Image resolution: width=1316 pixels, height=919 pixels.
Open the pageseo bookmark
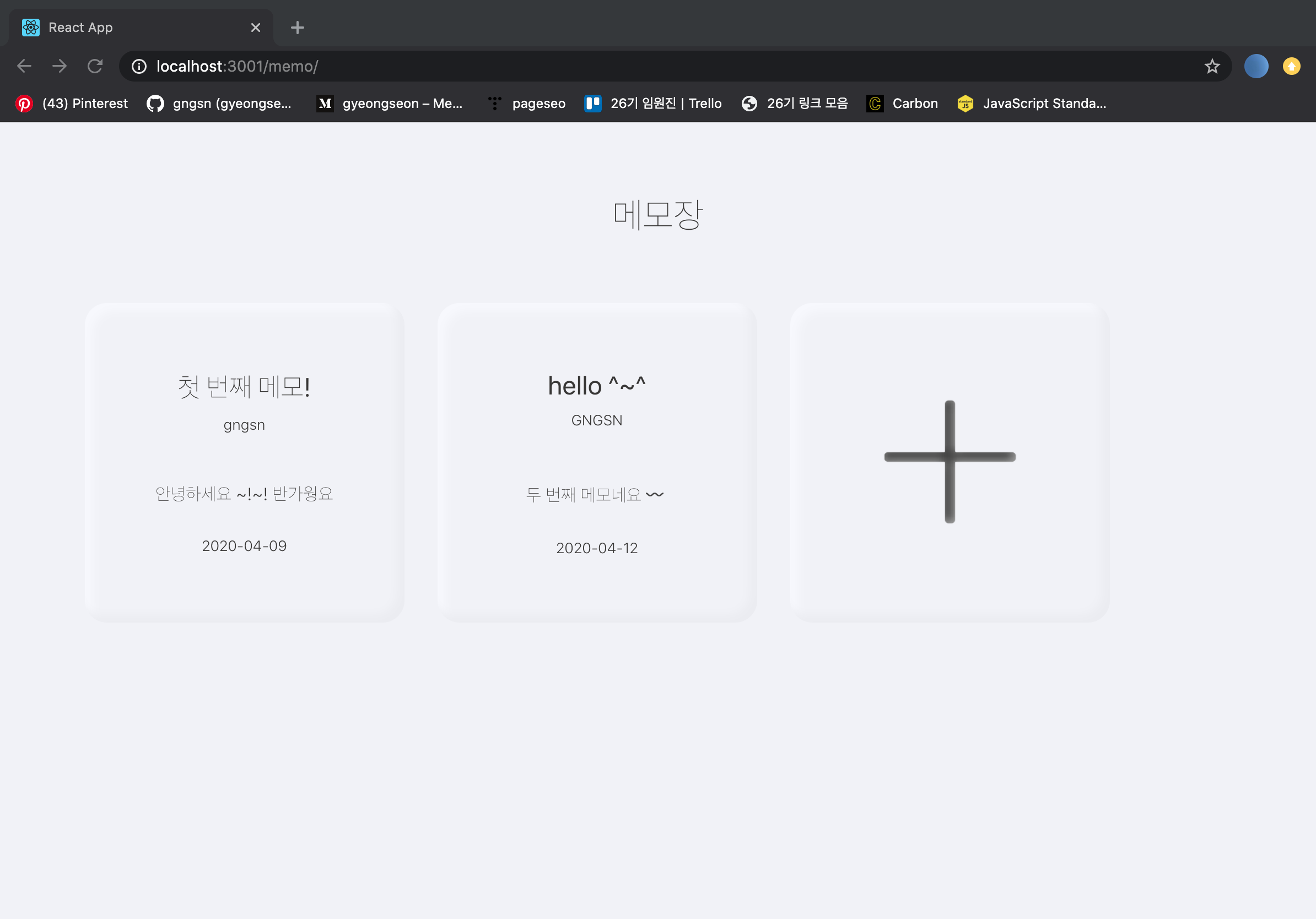coord(526,104)
